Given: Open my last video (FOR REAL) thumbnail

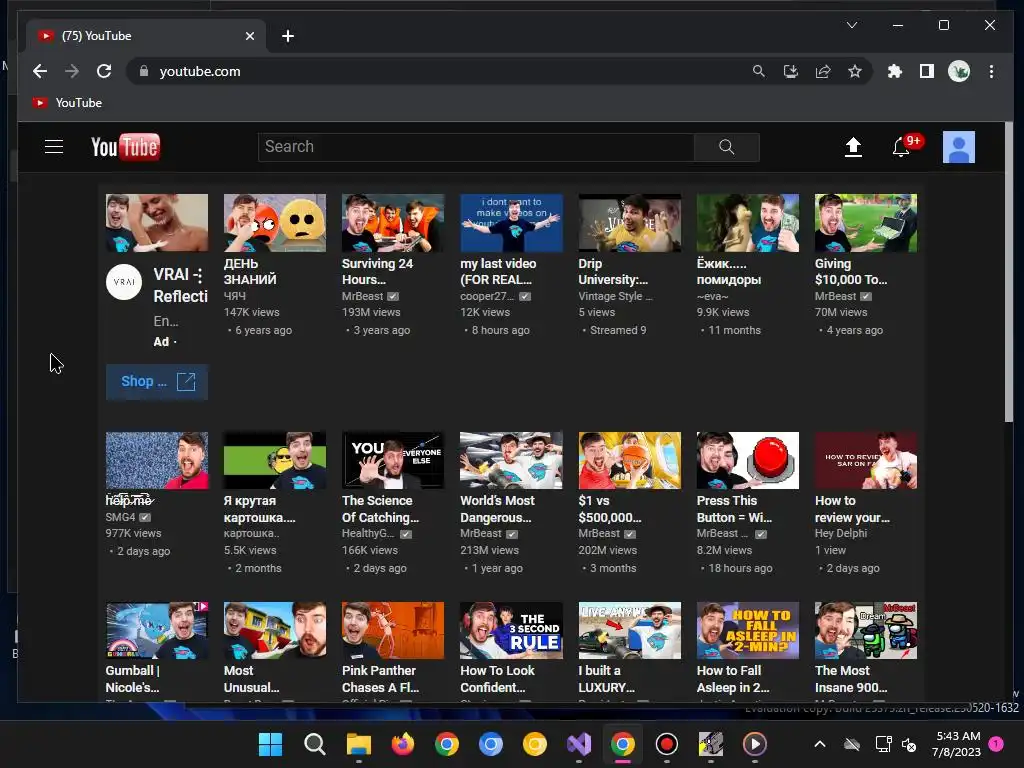Looking at the screenshot, I should [511, 223].
